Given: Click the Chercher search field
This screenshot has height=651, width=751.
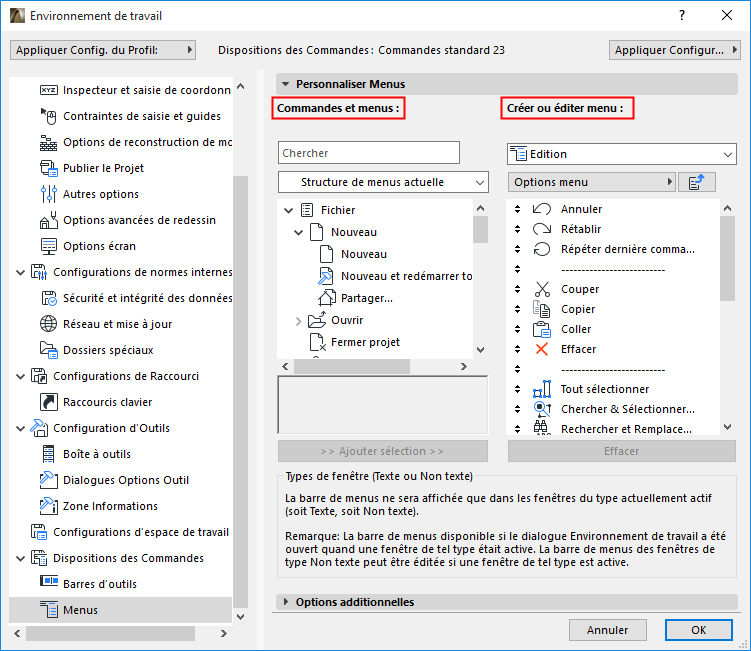Looking at the screenshot, I should click(369, 153).
